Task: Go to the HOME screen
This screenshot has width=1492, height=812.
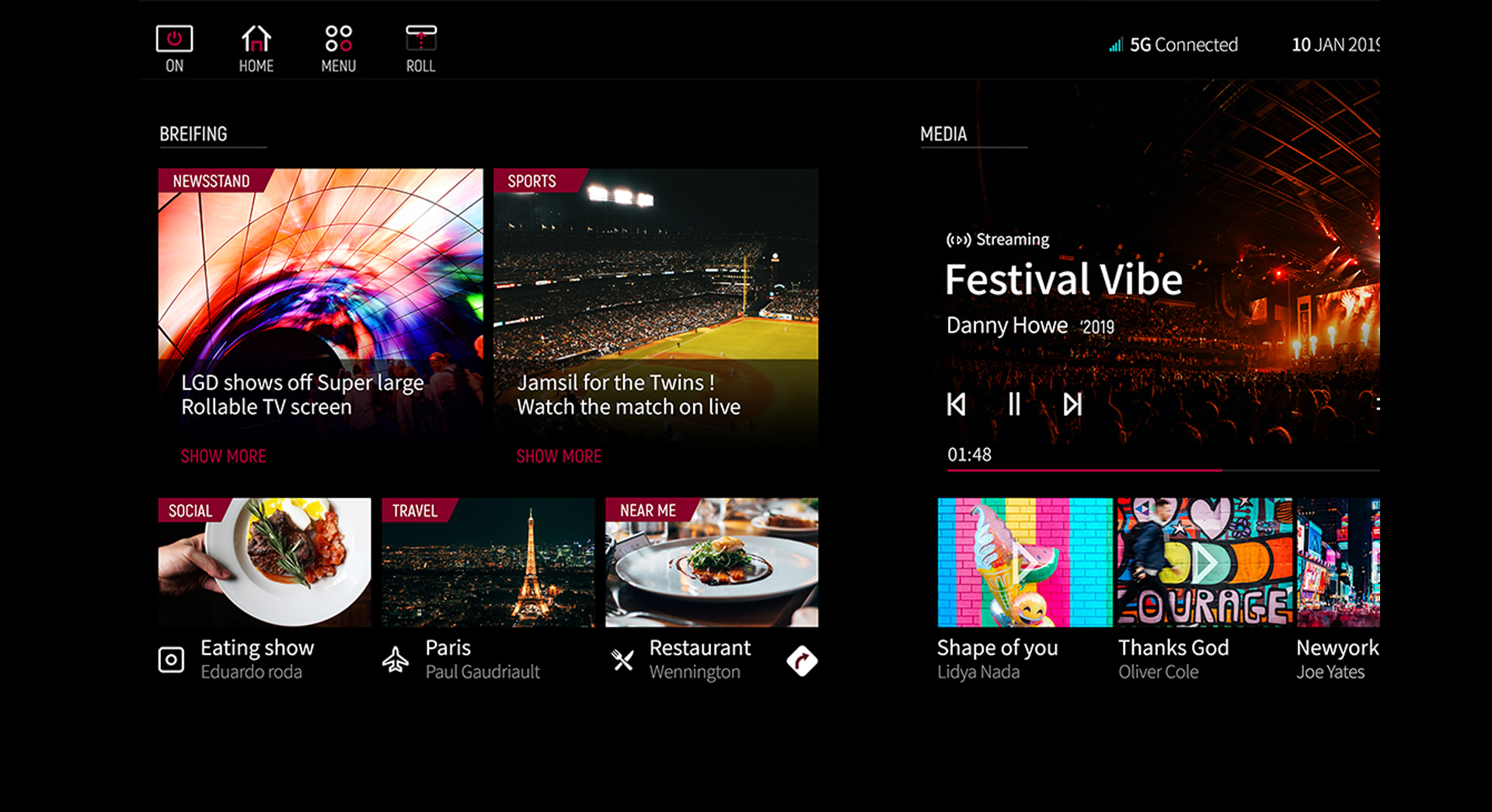Action: point(256,49)
